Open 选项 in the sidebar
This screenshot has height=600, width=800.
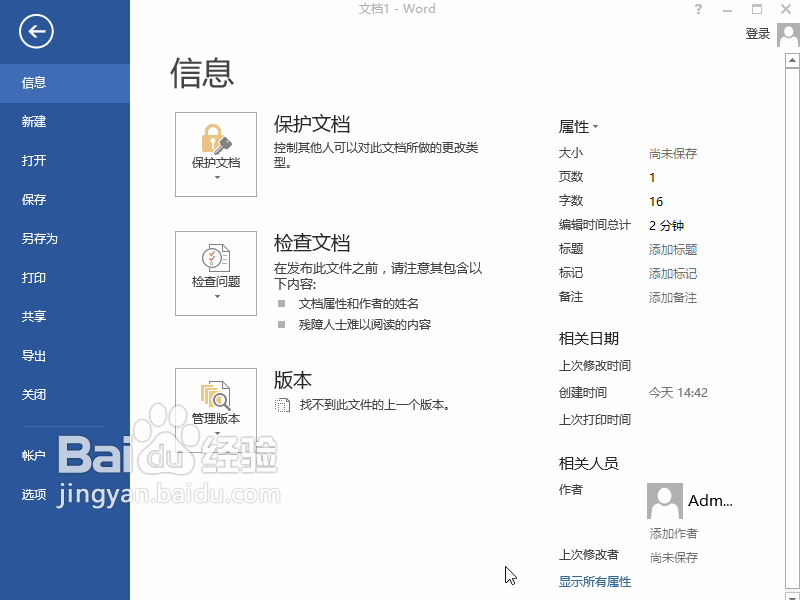tap(65, 494)
